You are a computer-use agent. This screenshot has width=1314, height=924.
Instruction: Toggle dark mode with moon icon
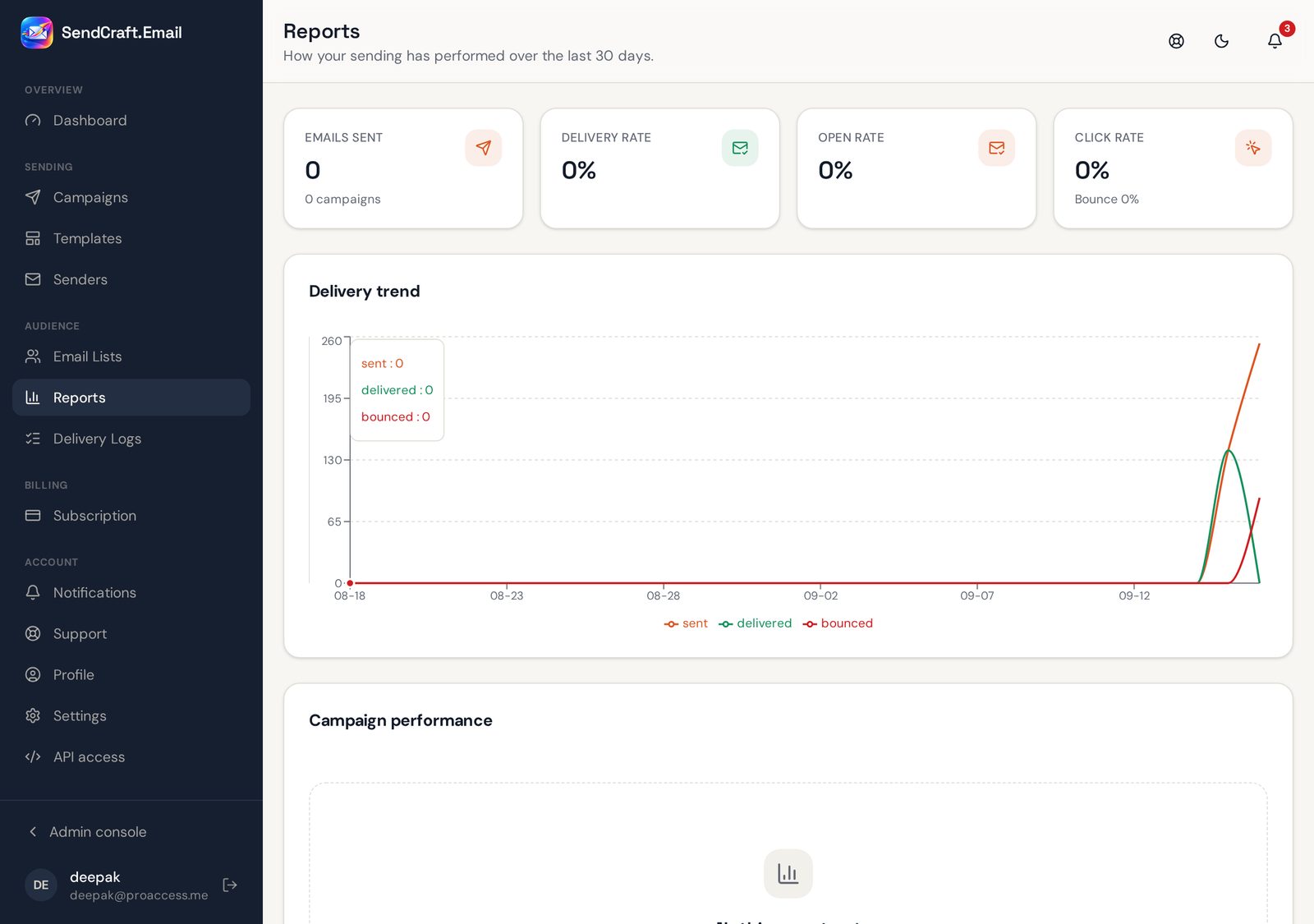(x=1221, y=41)
